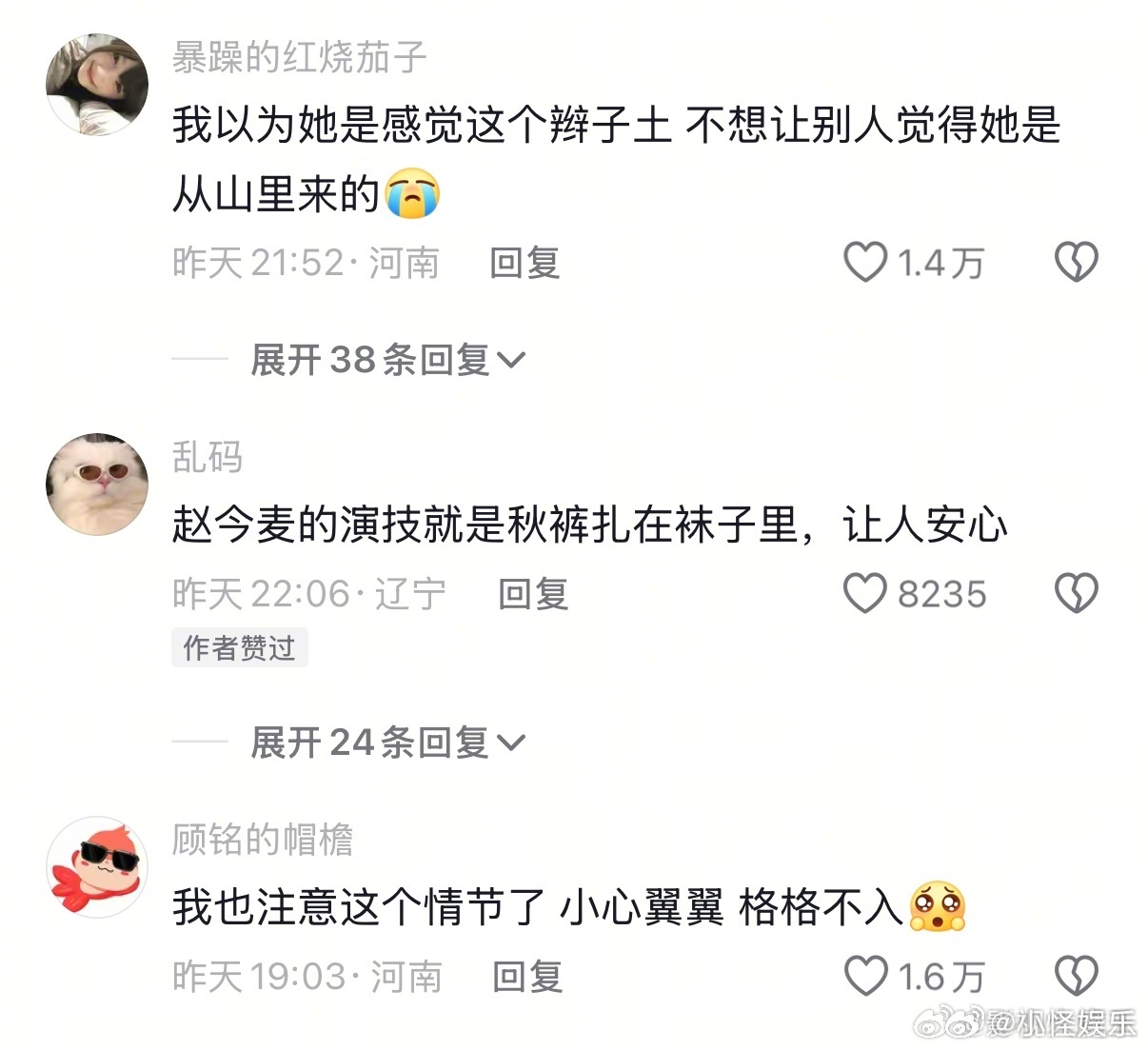Open username 顾铭的帽檐
Viewport: 1148px width, 1050px height.
click(x=262, y=840)
